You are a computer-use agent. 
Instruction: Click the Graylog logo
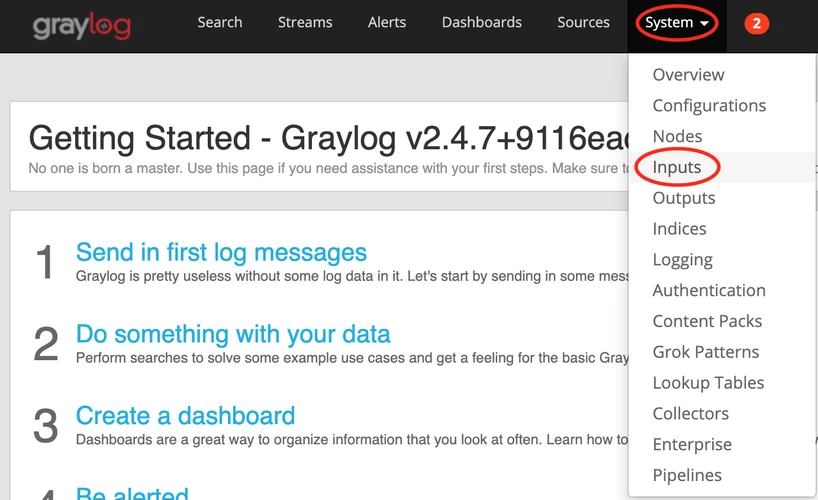coord(81,26)
